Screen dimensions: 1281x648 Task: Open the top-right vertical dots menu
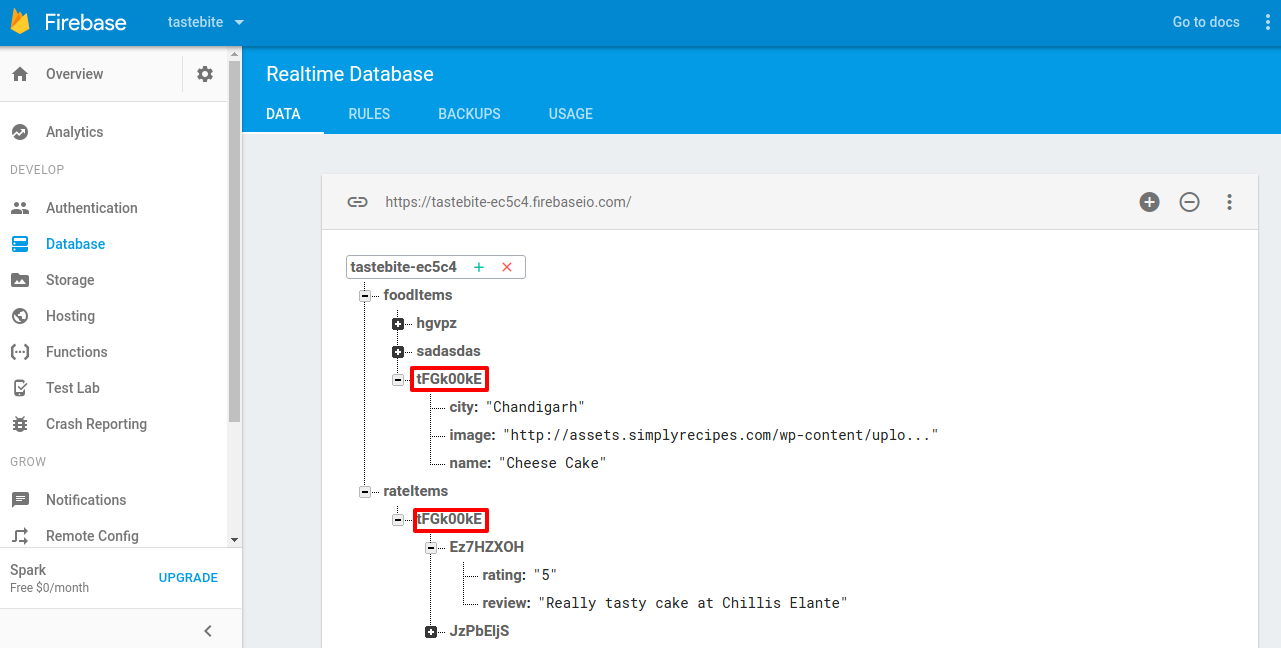tap(1267, 22)
